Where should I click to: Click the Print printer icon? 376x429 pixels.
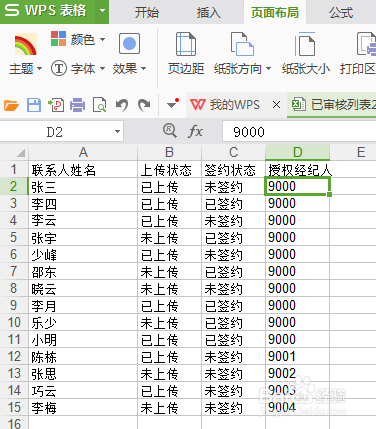[x=77, y=105]
